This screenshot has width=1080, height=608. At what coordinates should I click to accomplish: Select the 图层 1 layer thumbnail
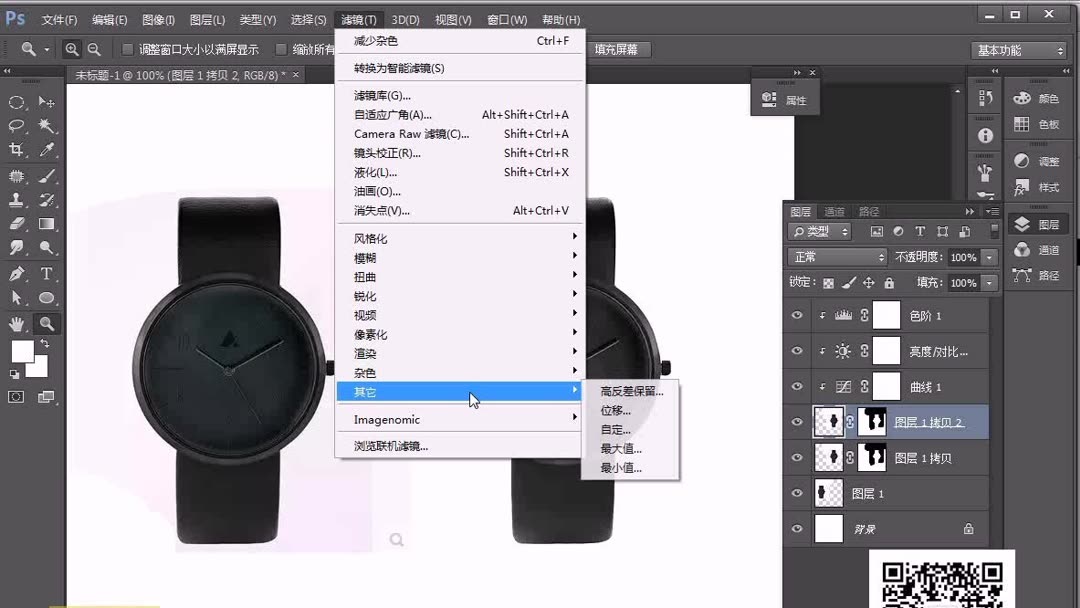point(829,493)
